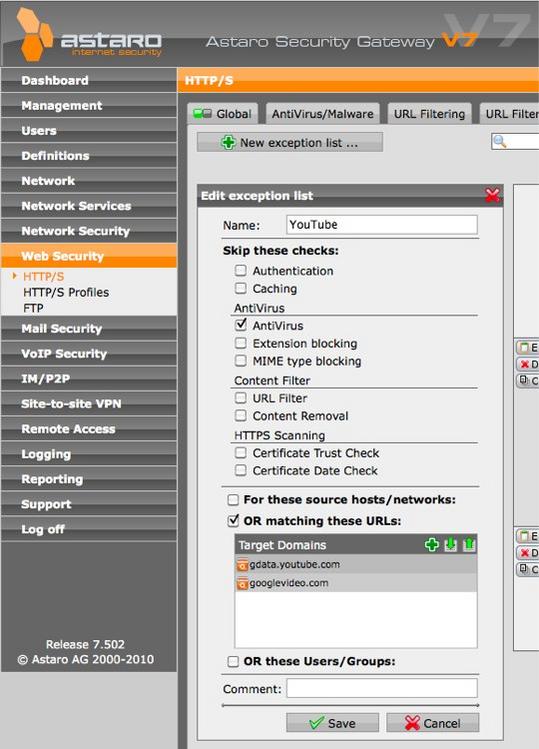Expand the Management menu
Image resolution: width=539 pixels, height=749 pixels.
pos(89,106)
